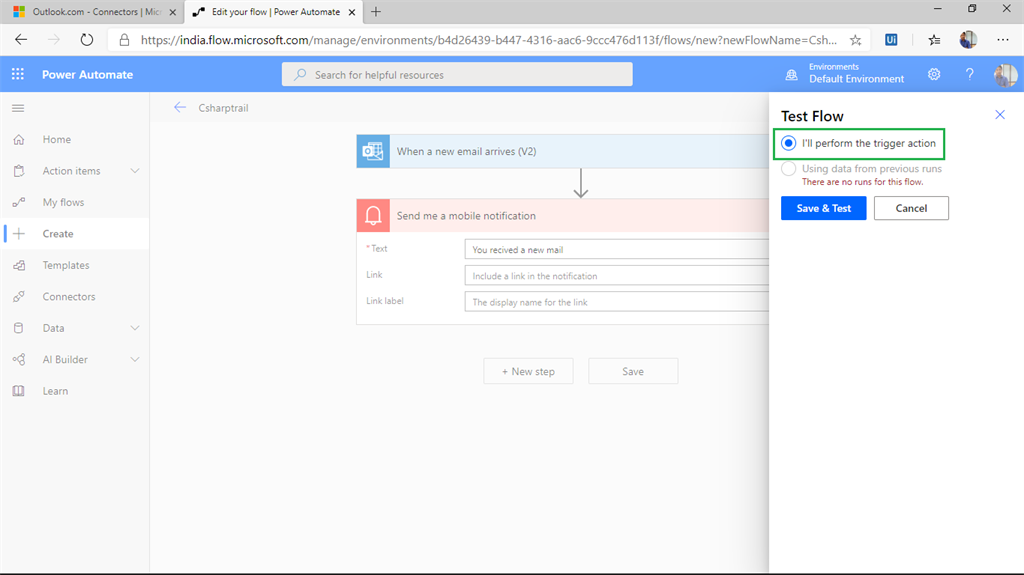Click the Text field with notification message
Image resolution: width=1024 pixels, height=575 pixels.
pyautogui.click(x=616, y=250)
